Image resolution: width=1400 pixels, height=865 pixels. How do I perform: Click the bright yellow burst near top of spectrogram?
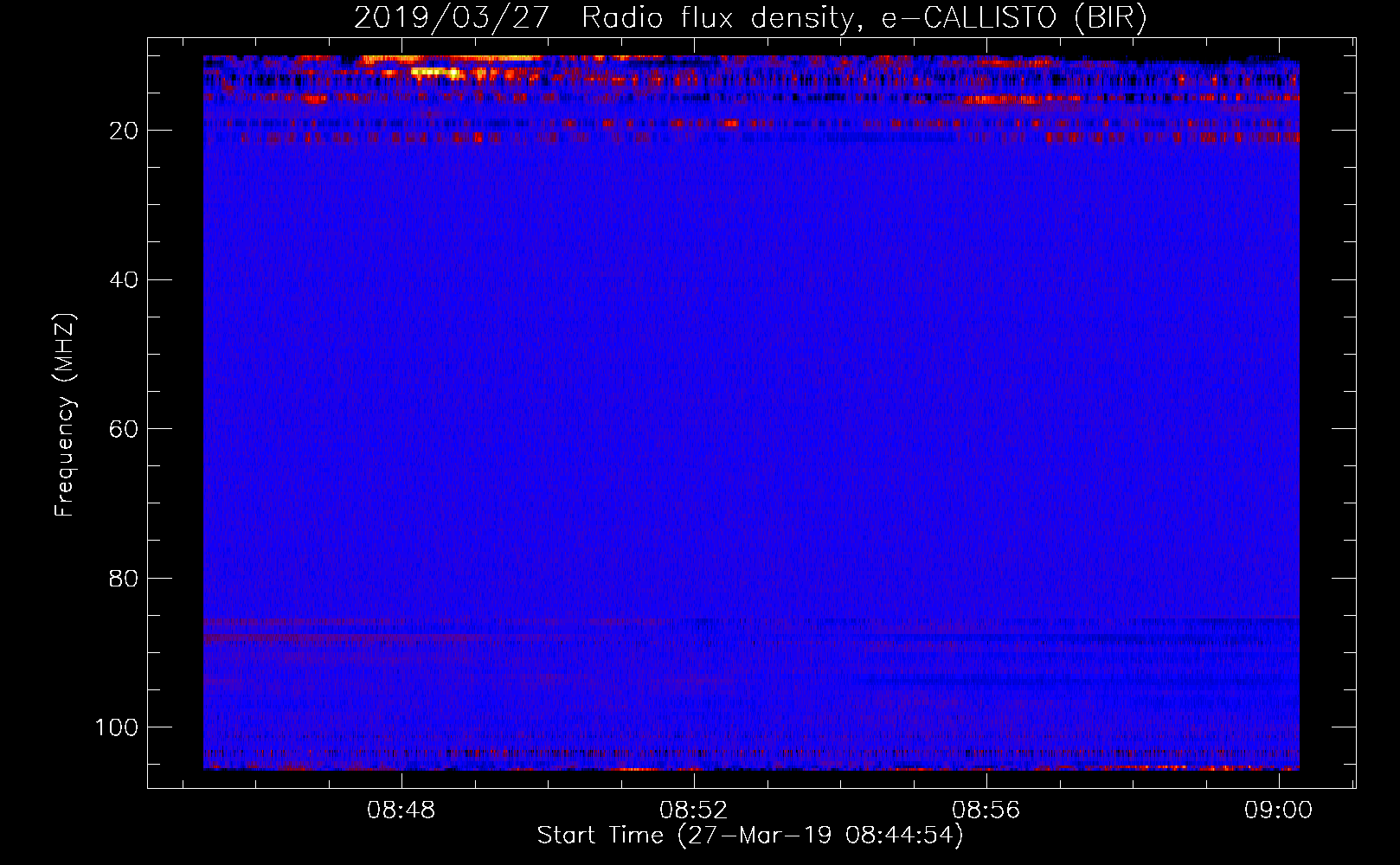(437, 74)
